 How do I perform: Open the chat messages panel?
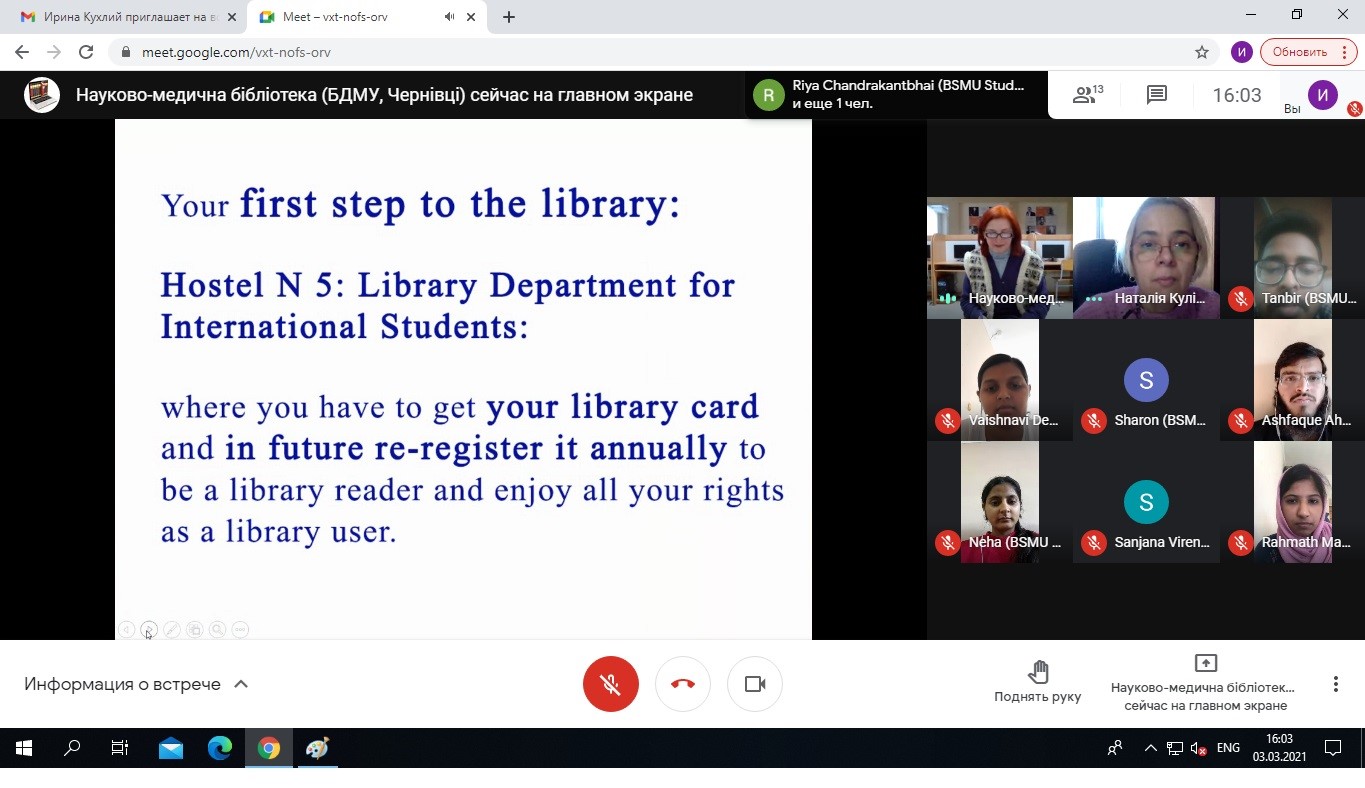(1157, 95)
